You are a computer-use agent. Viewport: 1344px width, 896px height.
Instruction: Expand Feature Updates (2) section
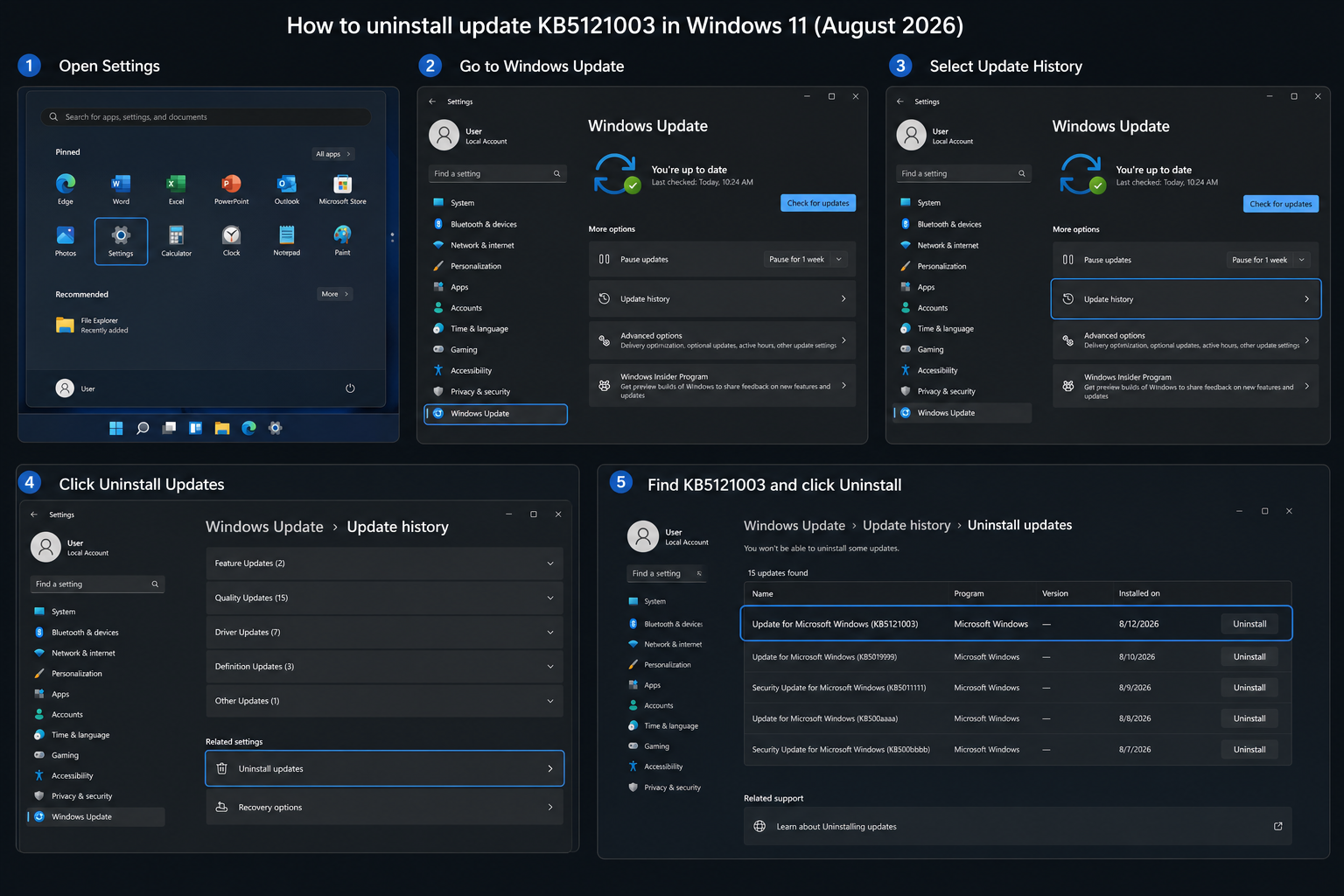tap(384, 563)
